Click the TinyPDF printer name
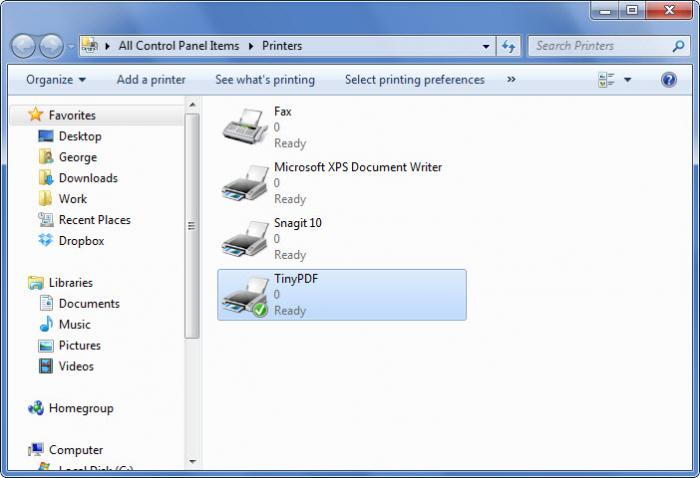Image resolution: width=700 pixels, height=478 pixels. pos(296,279)
